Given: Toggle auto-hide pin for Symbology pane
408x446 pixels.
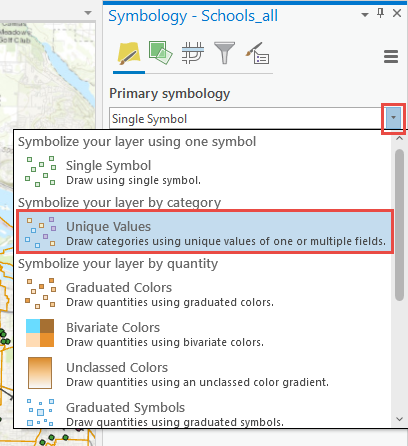Looking at the screenshot, I should [380, 14].
